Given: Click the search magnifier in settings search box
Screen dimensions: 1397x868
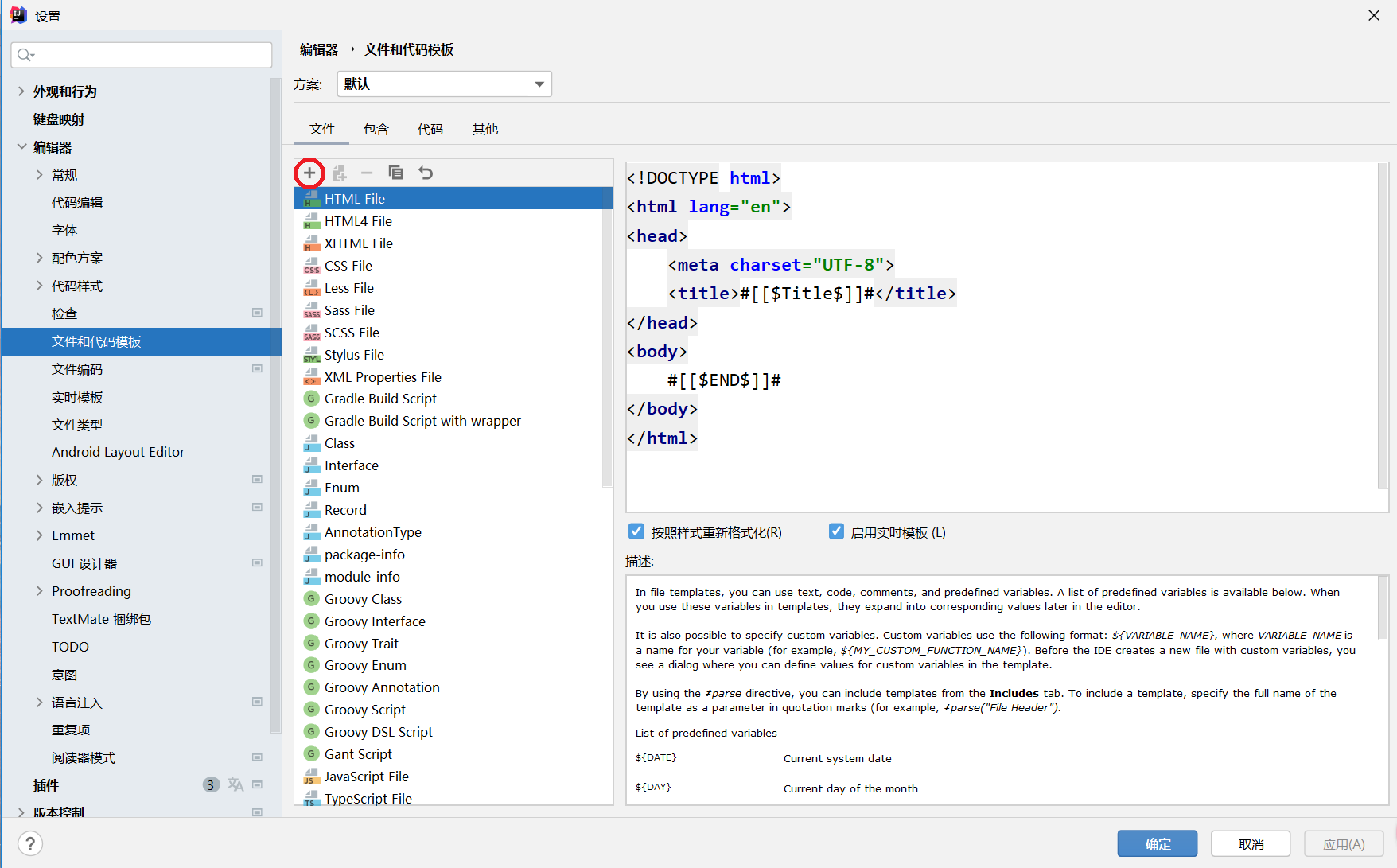Looking at the screenshot, I should click(x=25, y=54).
